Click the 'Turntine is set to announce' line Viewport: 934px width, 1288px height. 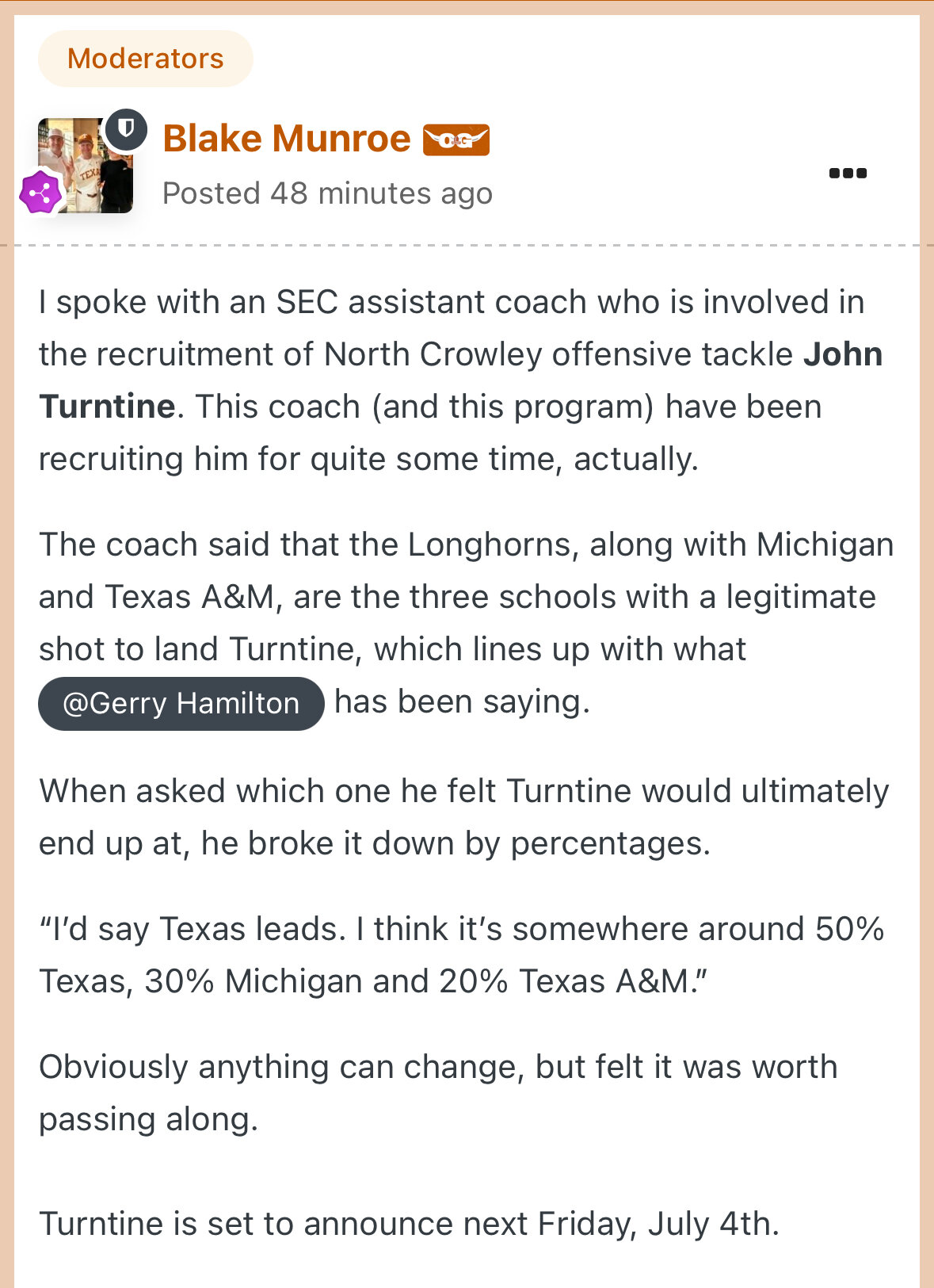point(410,1224)
